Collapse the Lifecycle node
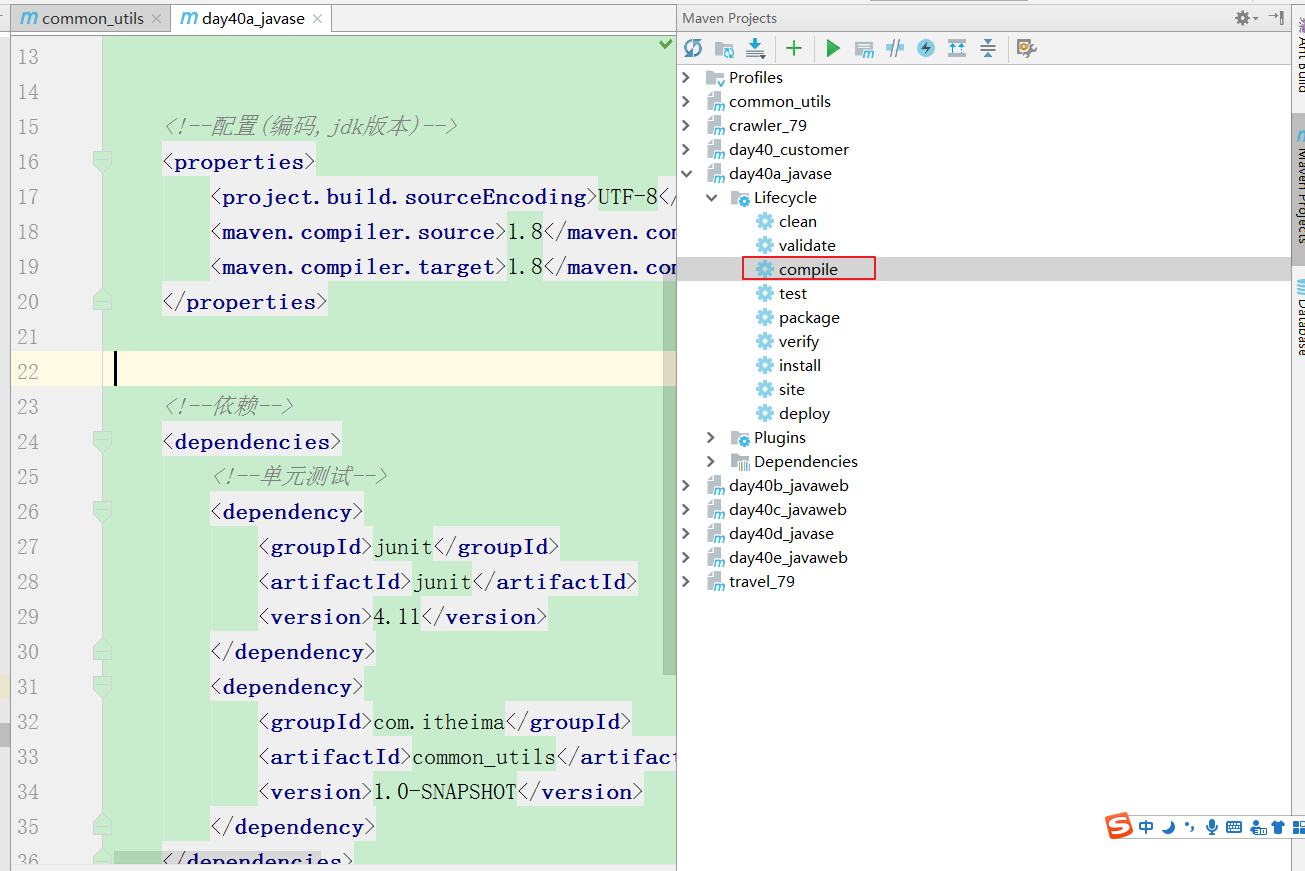Viewport: 1305px width, 871px height. pyautogui.click(x=711, y=197)
